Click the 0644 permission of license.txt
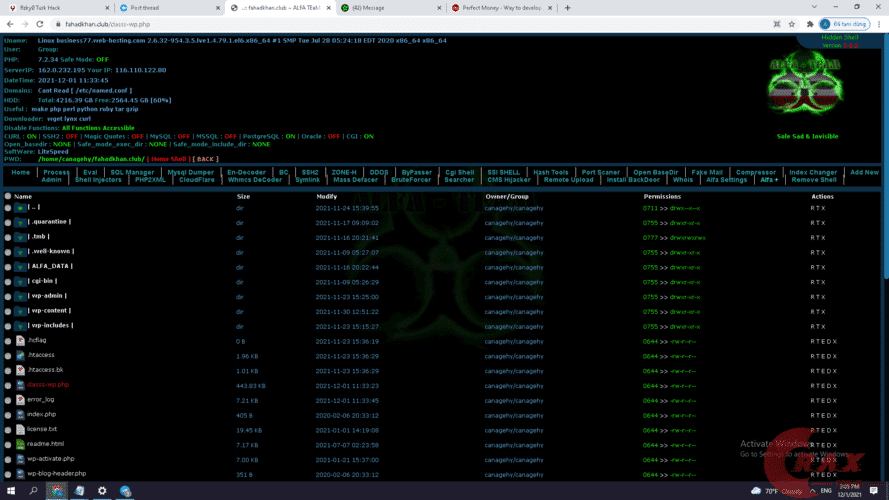Viewport: 889px width, 500px height. [x=650, y=430]
